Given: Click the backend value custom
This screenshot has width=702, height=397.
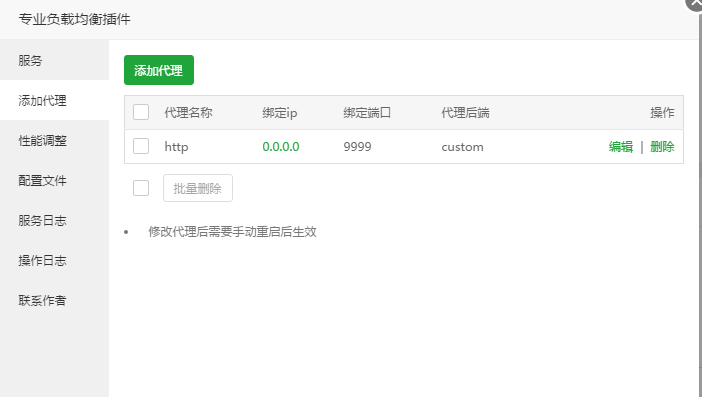Looking at the screenshot, I should coord(462,147).
